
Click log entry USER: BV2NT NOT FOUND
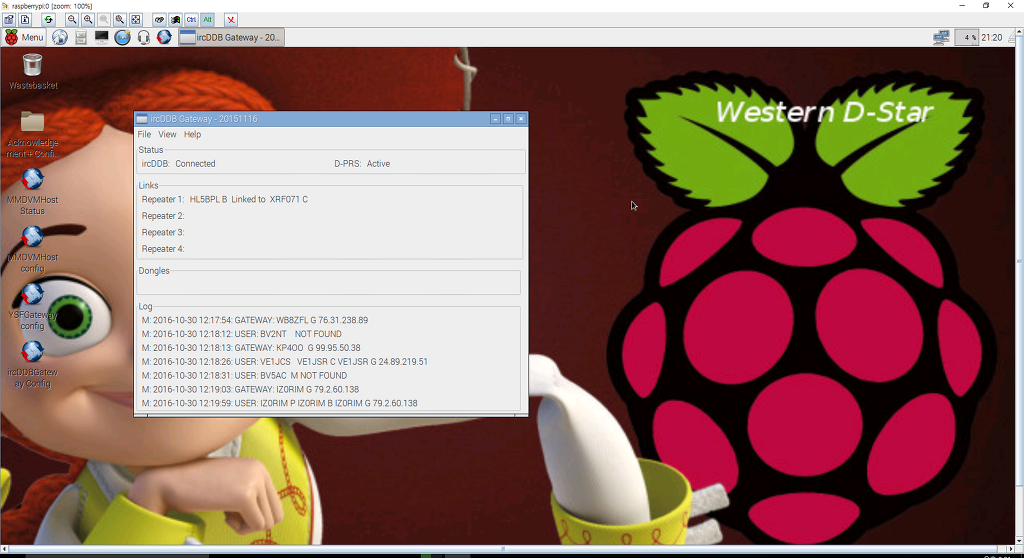click(242, 334)
